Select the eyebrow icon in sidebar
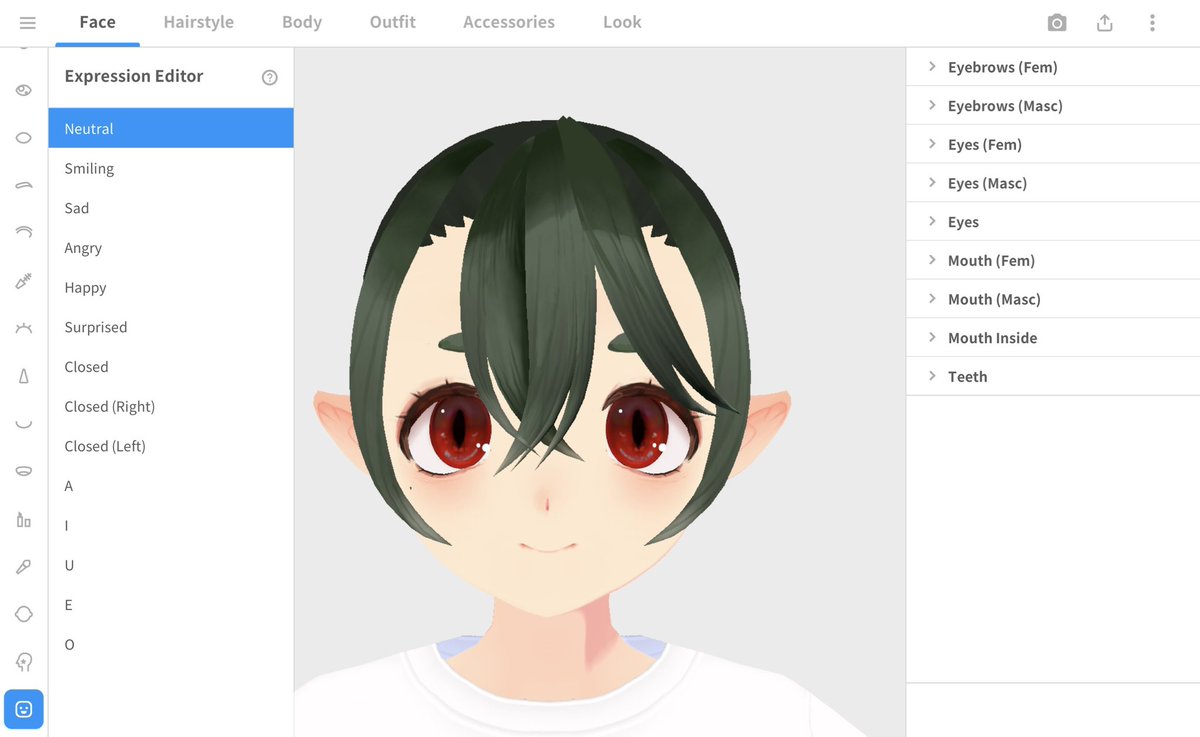 [24, 185]
